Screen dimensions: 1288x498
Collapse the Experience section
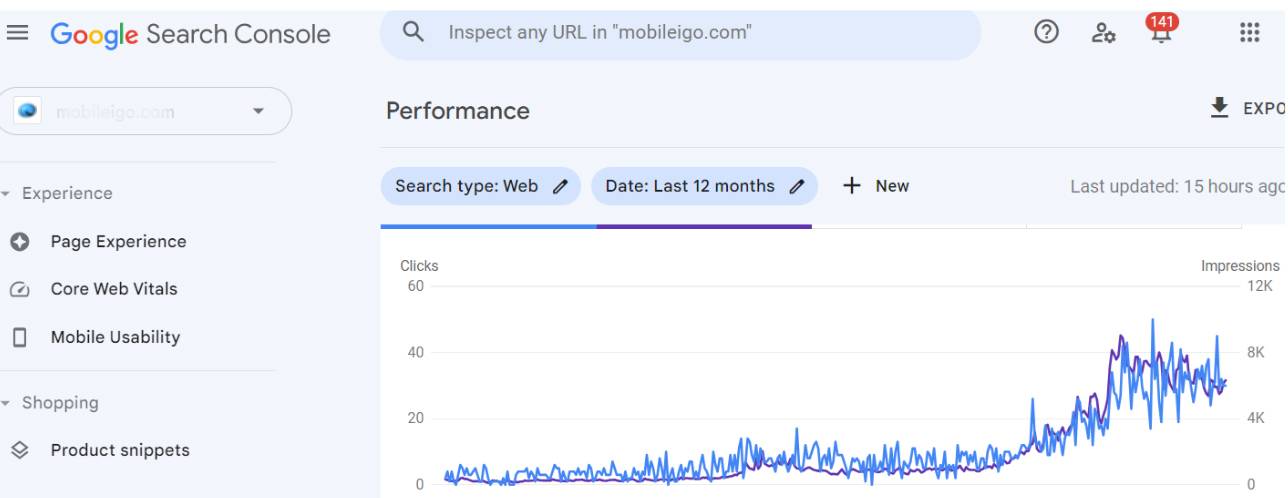(x=7, y=193)
